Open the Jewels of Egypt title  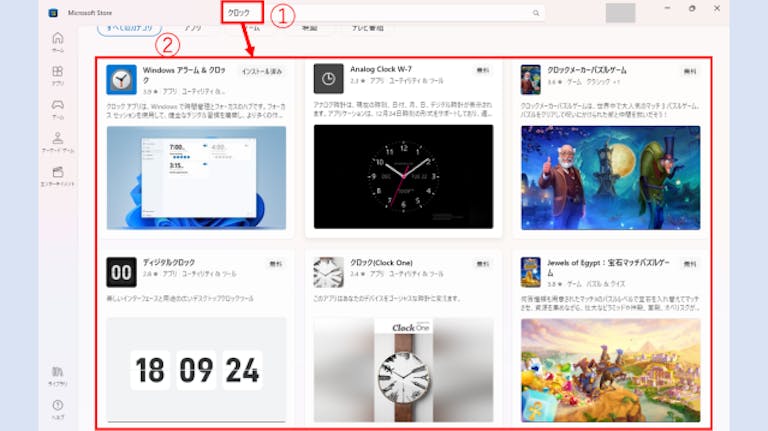tap(608, 267)
